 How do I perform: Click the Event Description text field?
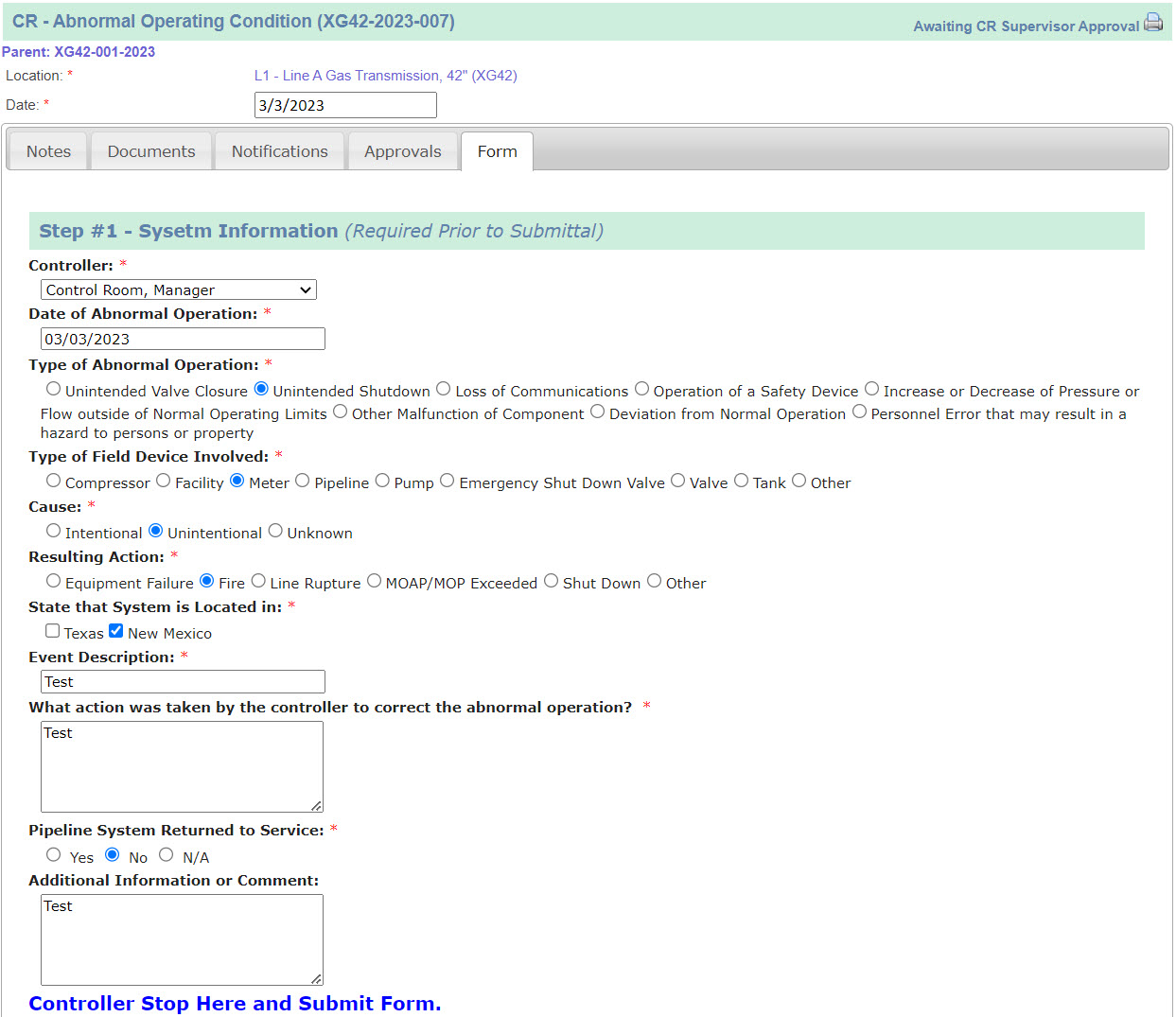pos(183,681)
